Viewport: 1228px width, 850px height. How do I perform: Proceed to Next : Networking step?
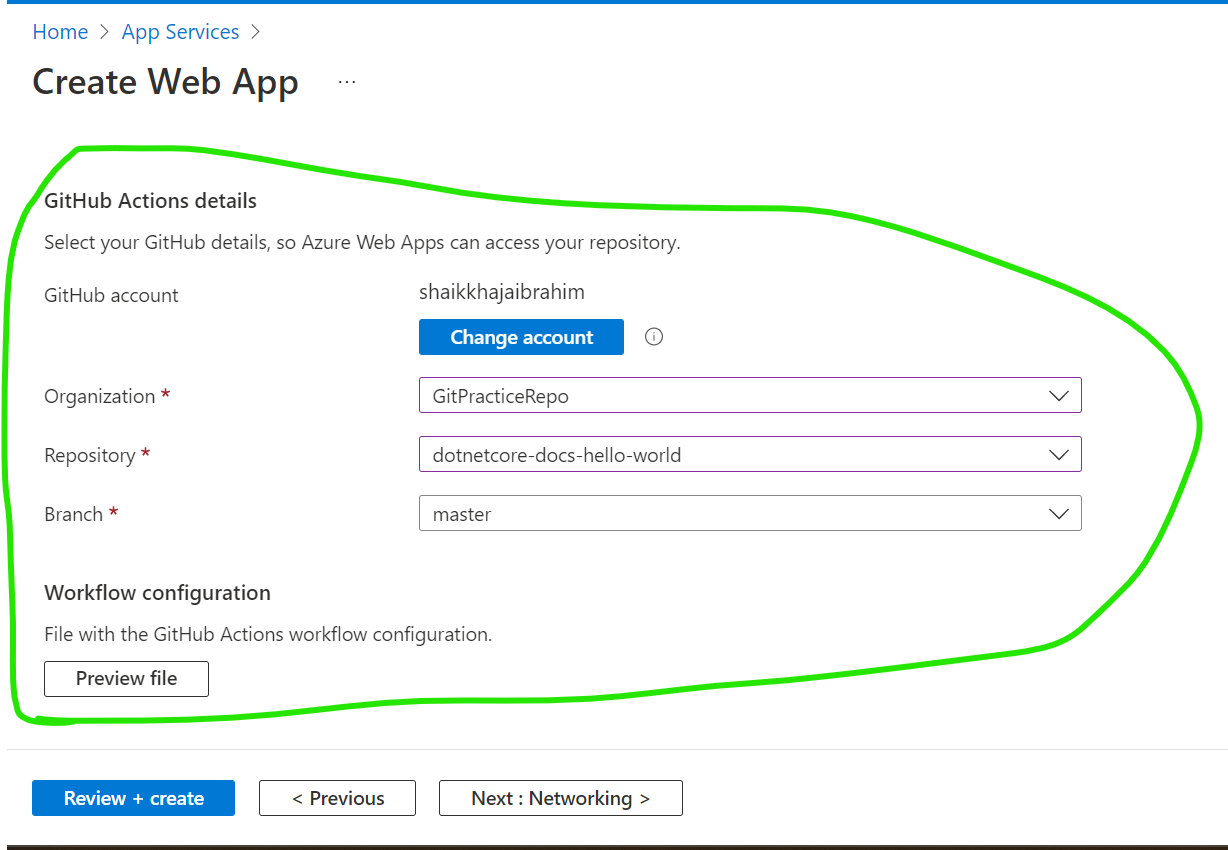560,798
